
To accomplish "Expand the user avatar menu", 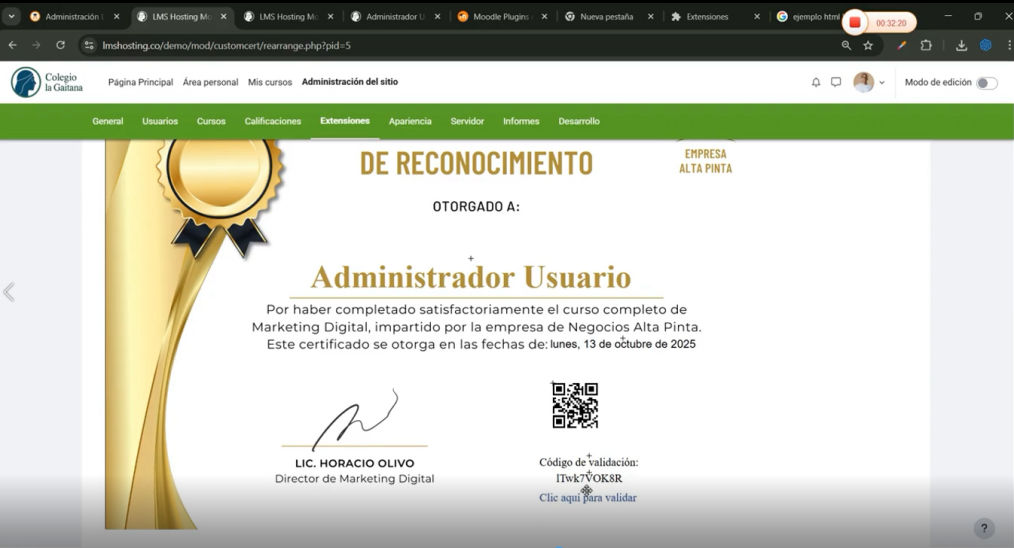I will (x=868, y=83).
